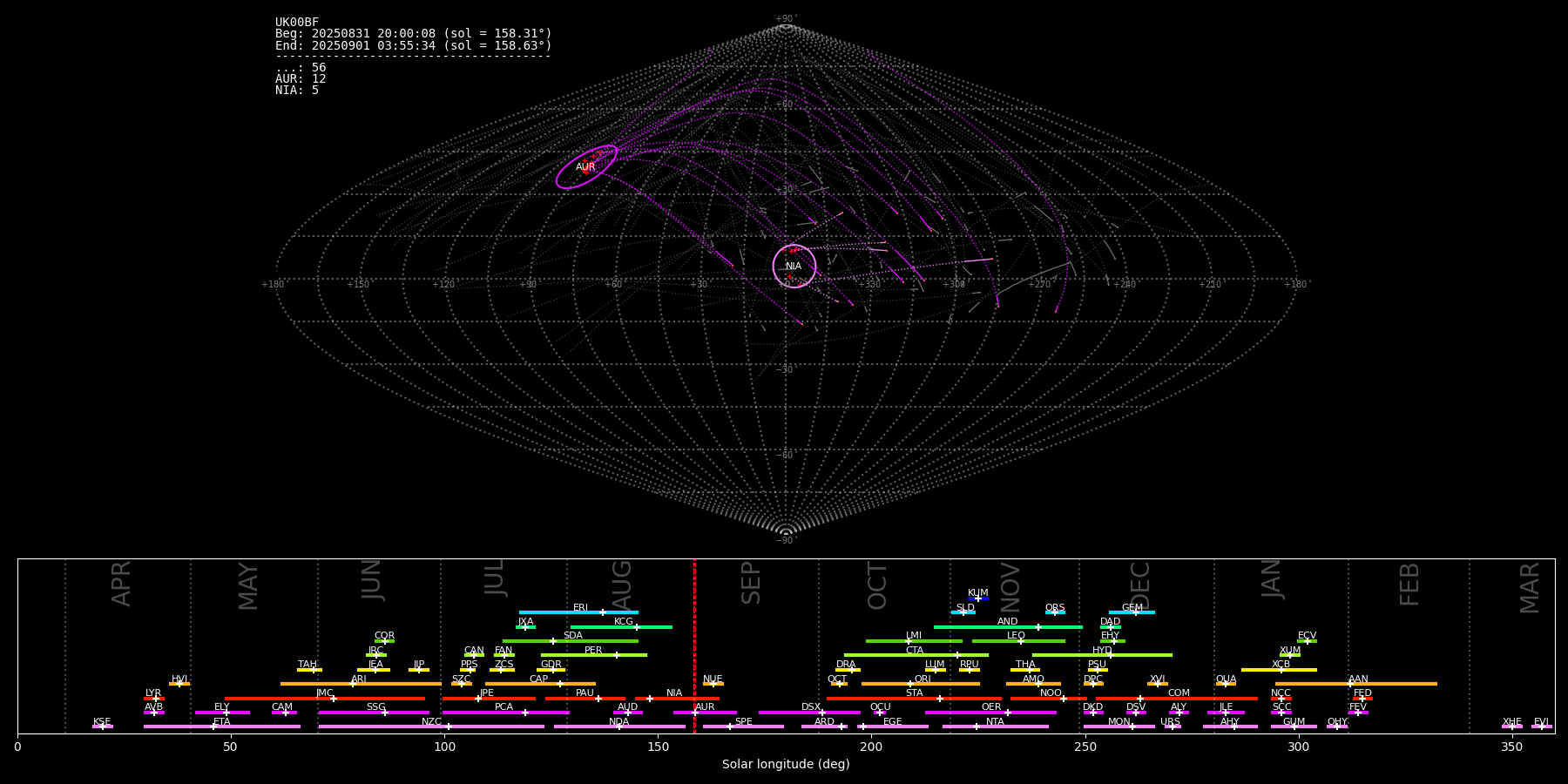The image size is (1568, 784).
Task: Select the Beg: 20250831 20:00:08 line
Action: point(413,34)
